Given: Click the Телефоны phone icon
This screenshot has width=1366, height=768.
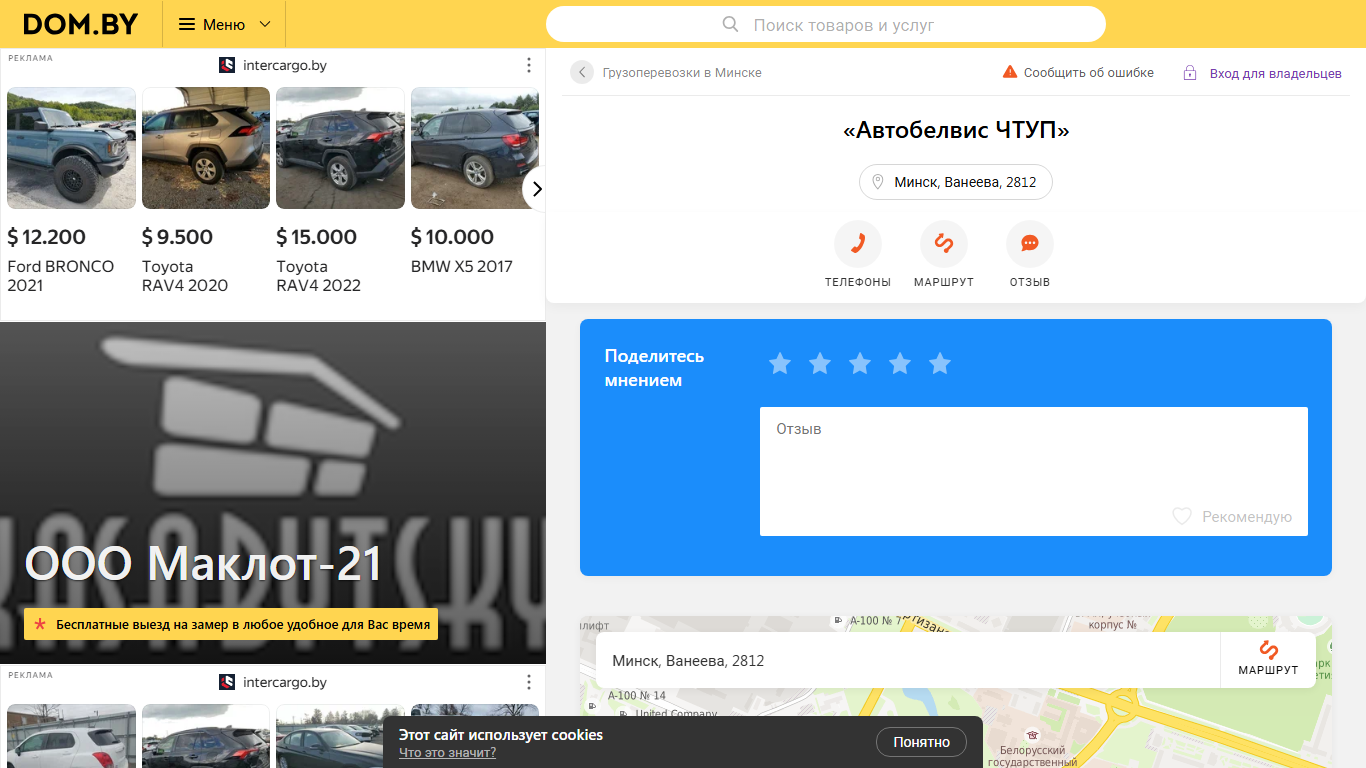Looking at the screenshot, I should [858, 244].
